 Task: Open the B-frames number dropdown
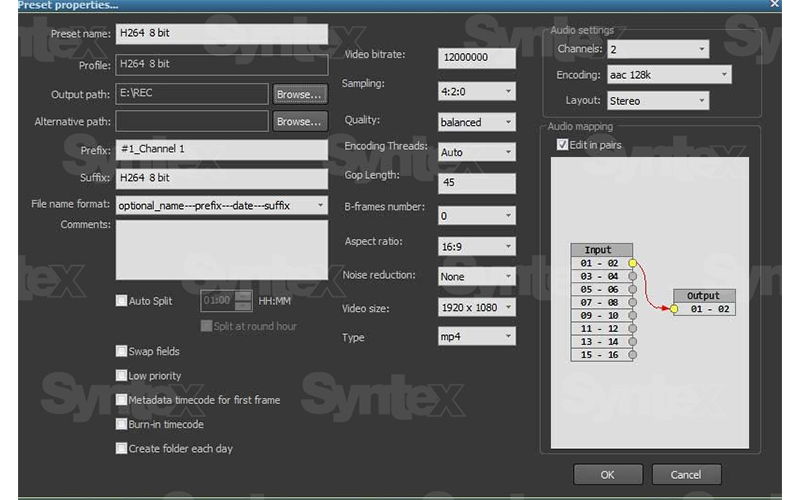coord(477,216)
